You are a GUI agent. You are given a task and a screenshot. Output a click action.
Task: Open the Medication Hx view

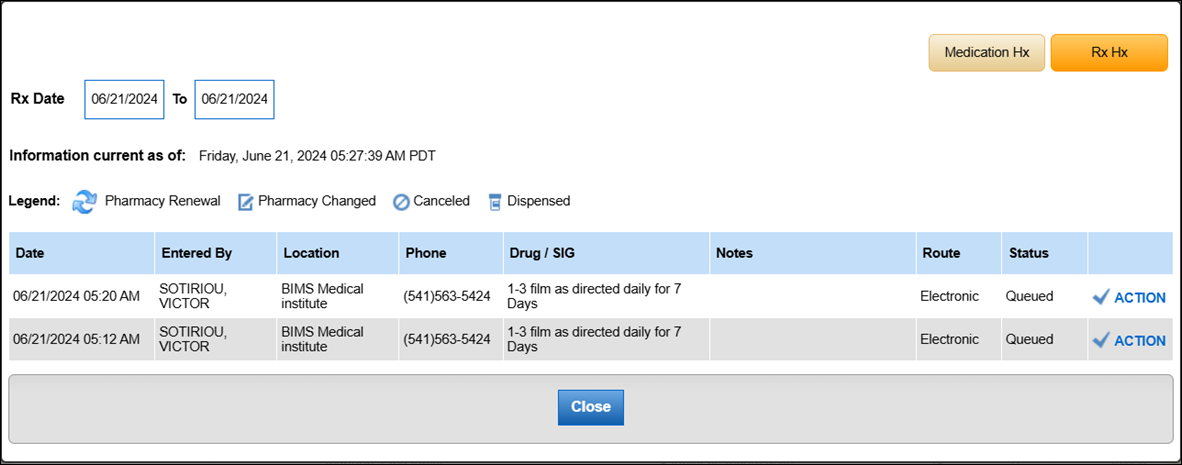pyautogui.click(x=986, y=53)
